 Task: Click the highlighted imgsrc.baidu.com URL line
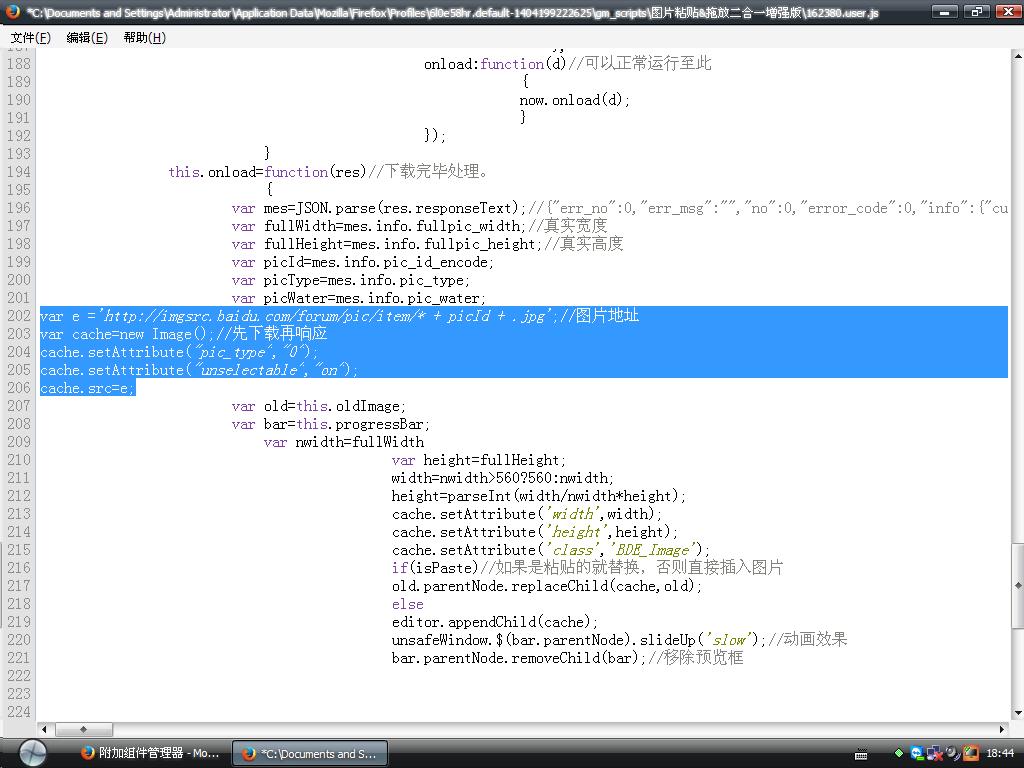pyautogui.click(x=340, y=316)
